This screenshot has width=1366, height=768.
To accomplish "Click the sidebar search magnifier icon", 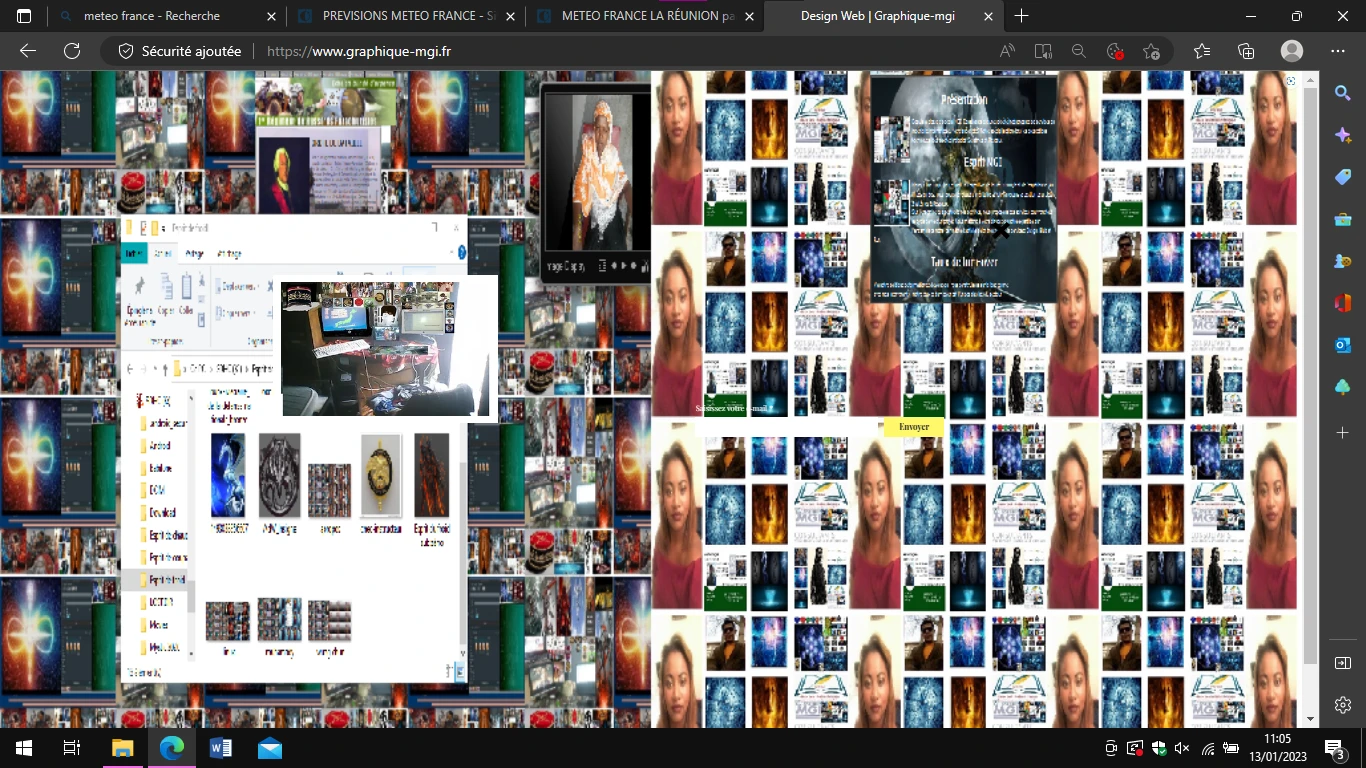I will (1342, 93).
